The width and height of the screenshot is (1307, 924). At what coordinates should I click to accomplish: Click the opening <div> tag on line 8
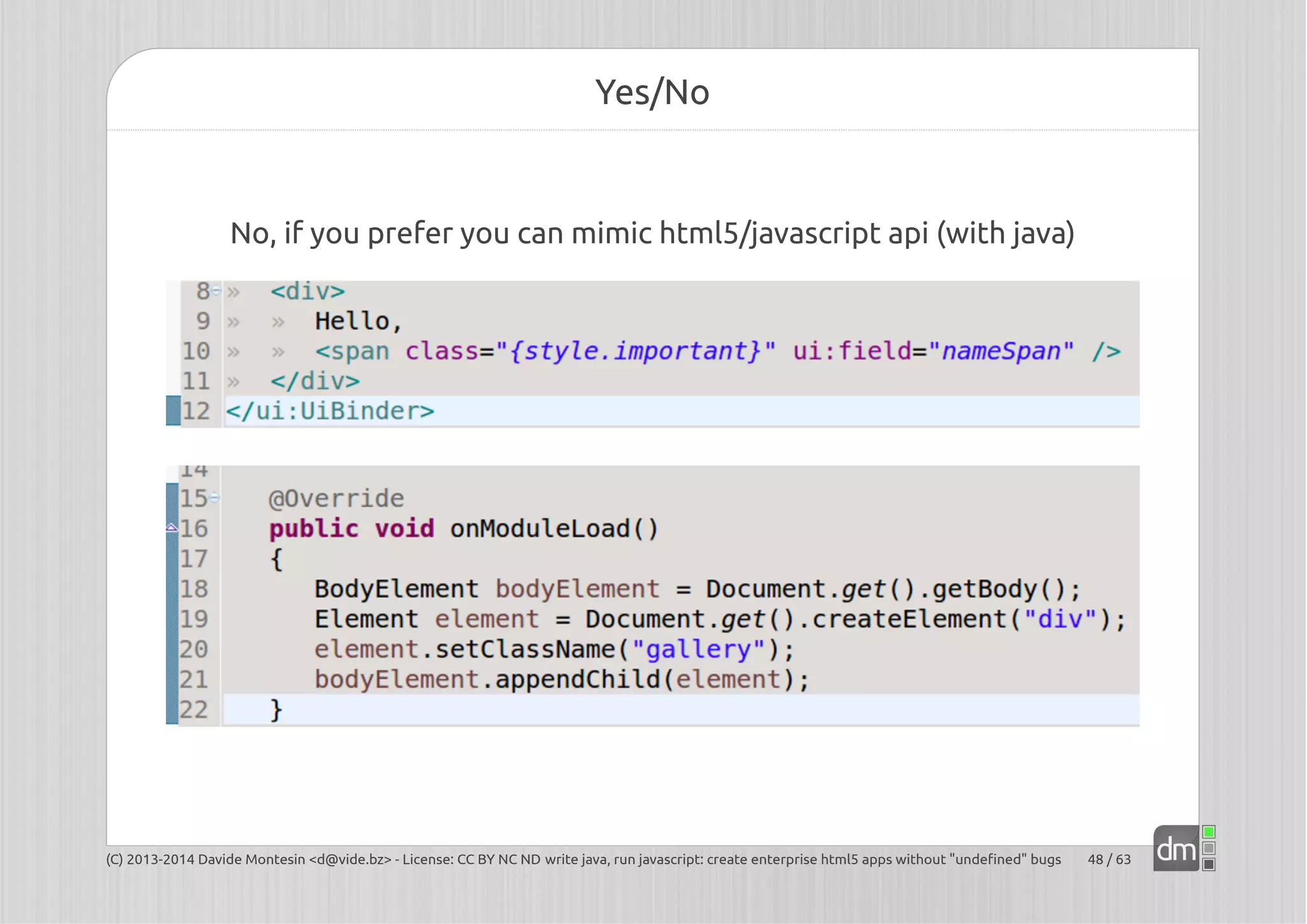[308, 292]
